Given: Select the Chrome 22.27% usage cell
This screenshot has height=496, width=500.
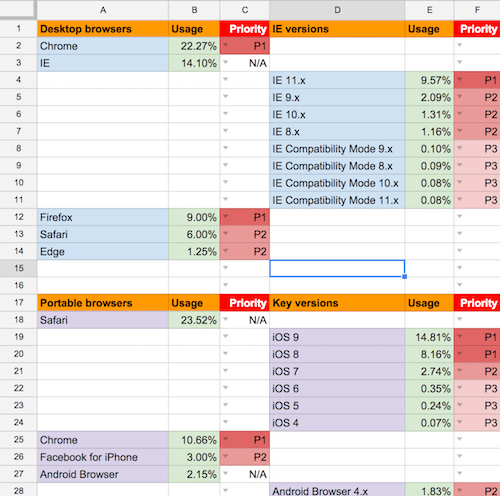Looking at the screenshot, I should pyautogui.click(x=194, y=46).
